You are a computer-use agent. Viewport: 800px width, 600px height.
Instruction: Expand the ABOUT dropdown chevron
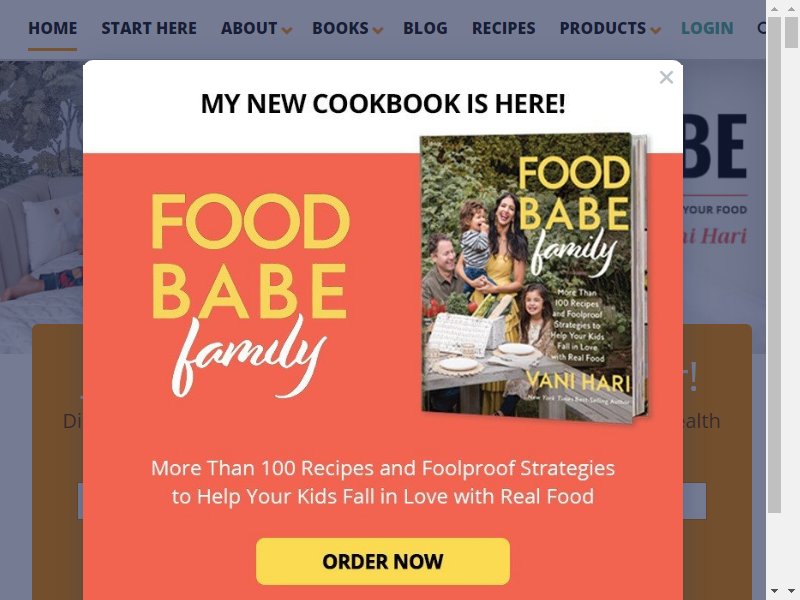(287, 31)
